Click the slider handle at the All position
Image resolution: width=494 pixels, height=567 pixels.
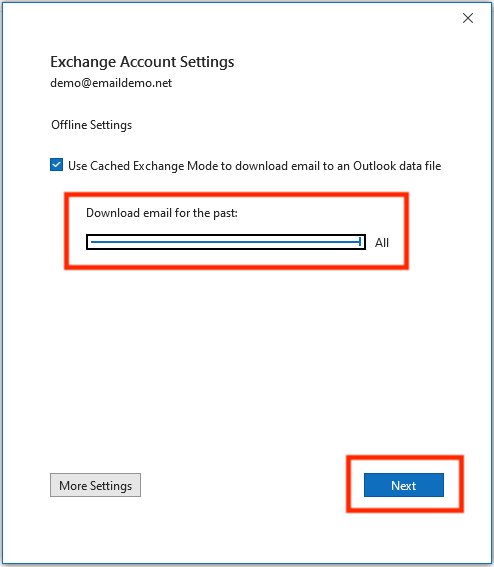(x=360, y=242)
